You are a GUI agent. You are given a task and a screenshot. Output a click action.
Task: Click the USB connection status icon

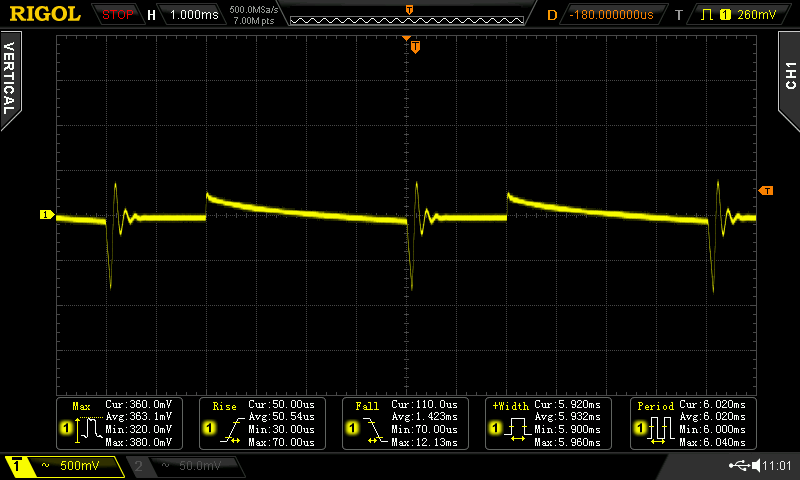coord(741,465)
